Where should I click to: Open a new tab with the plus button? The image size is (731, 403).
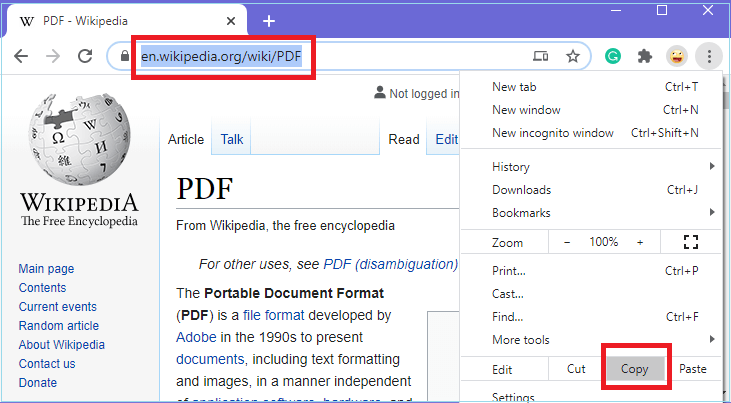tap(269, 21)
